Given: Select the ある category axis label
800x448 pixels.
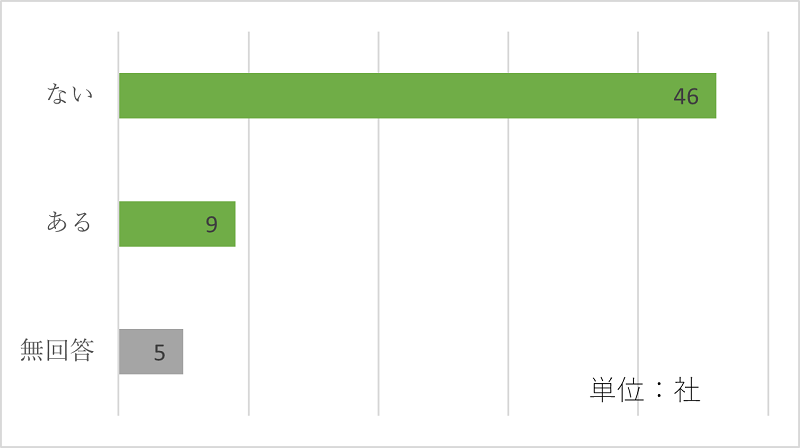Looking at the screenshot, I should click(x=69, y=222).
